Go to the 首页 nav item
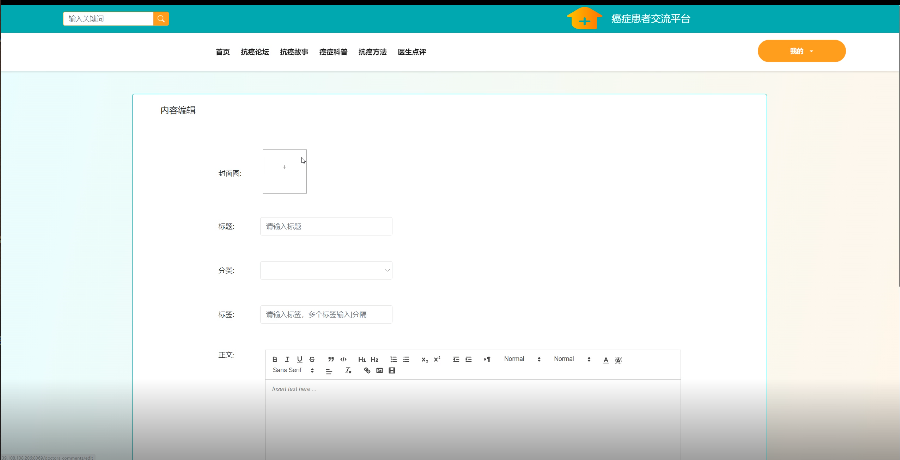The height and width of the screenshot is (460, 900). point(223,52)
